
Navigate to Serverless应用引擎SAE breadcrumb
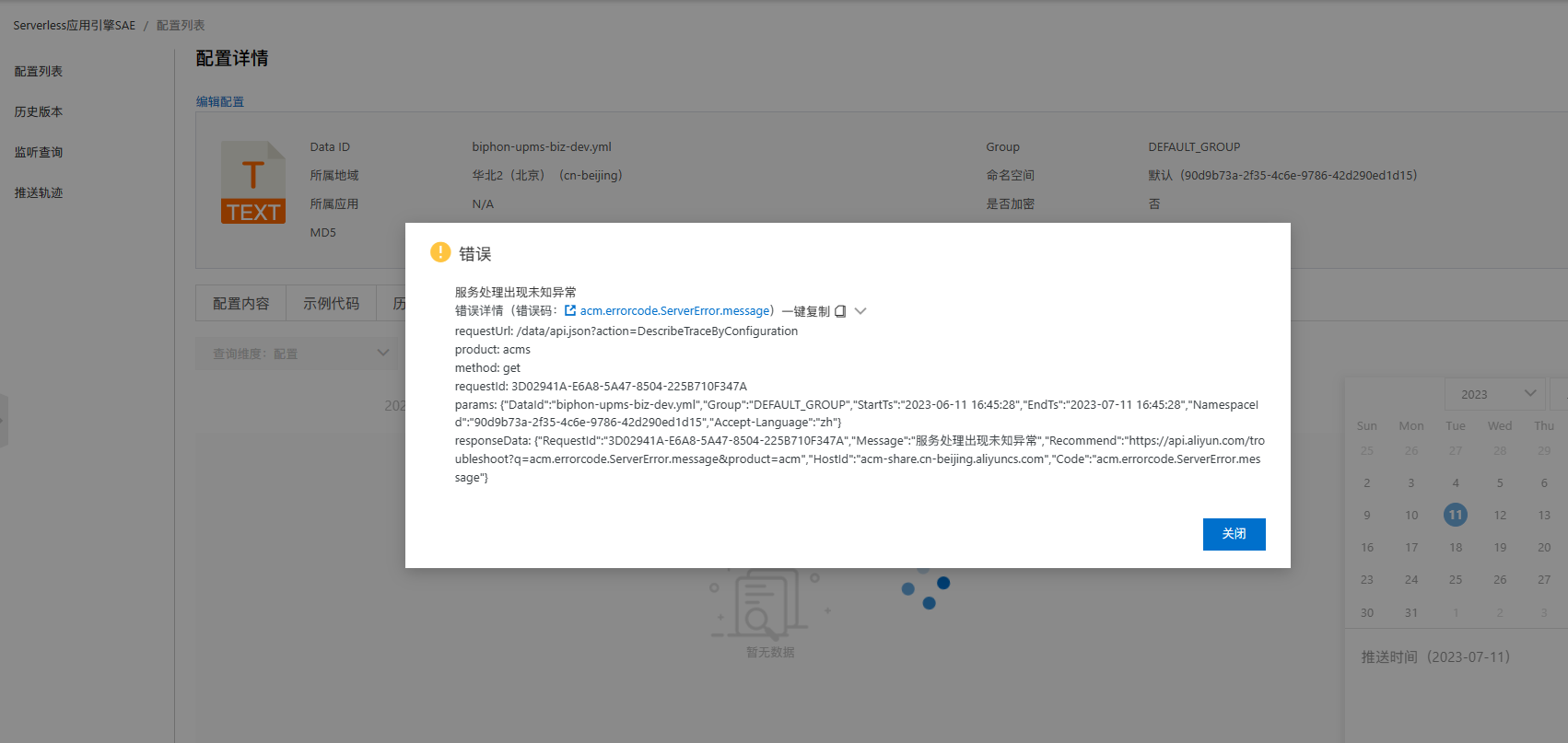pyautogui.click(x=74, y=25)
